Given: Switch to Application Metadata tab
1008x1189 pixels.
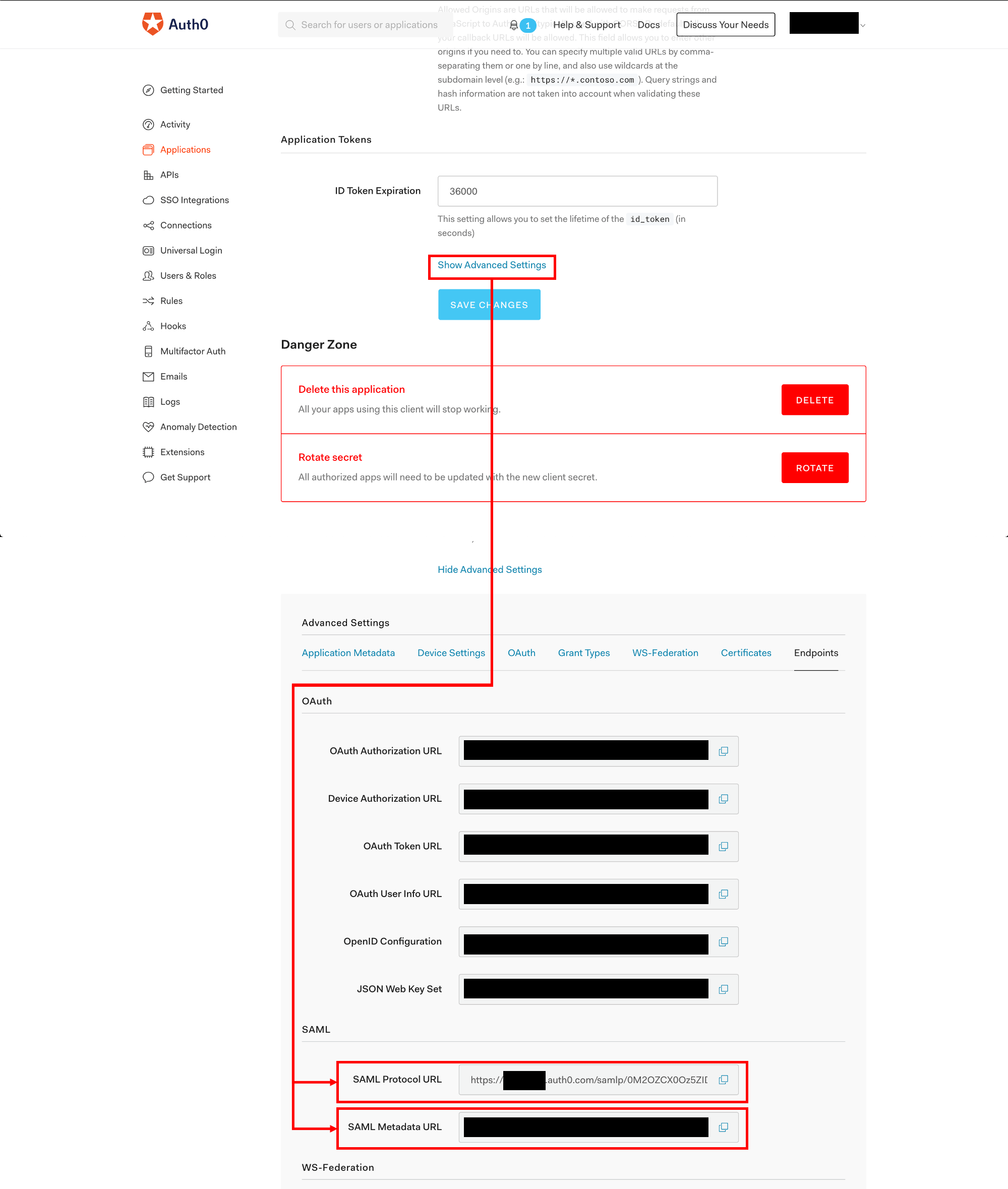Looking at the screenshot, I should (x=348, y=652).
